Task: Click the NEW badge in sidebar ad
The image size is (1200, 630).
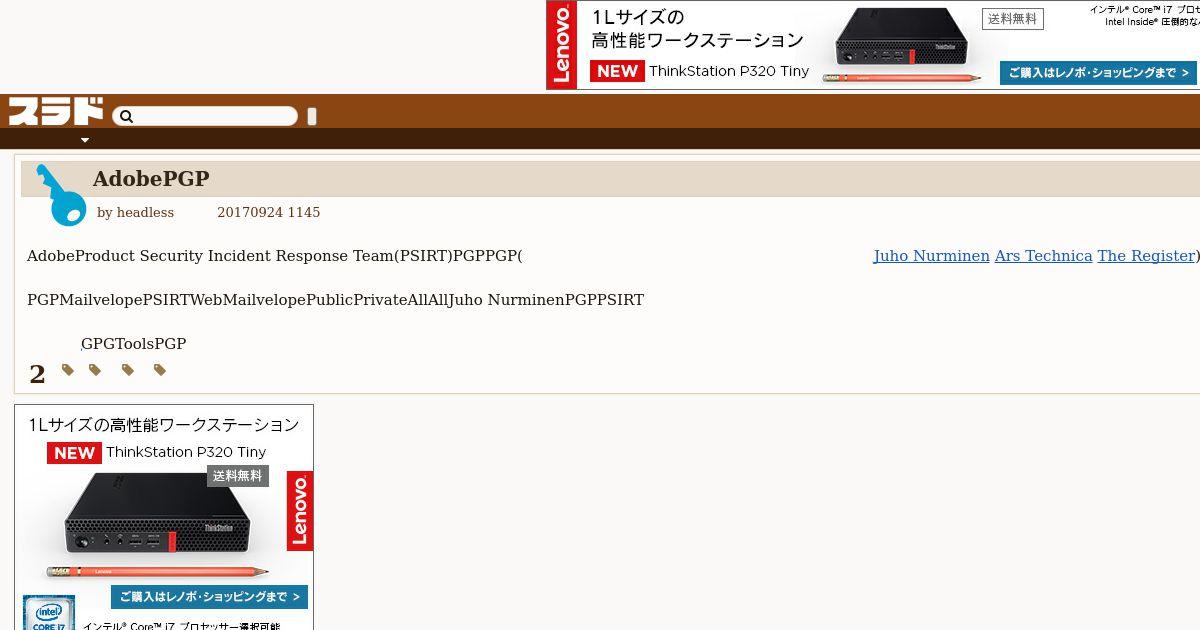Action: (74, 453)
